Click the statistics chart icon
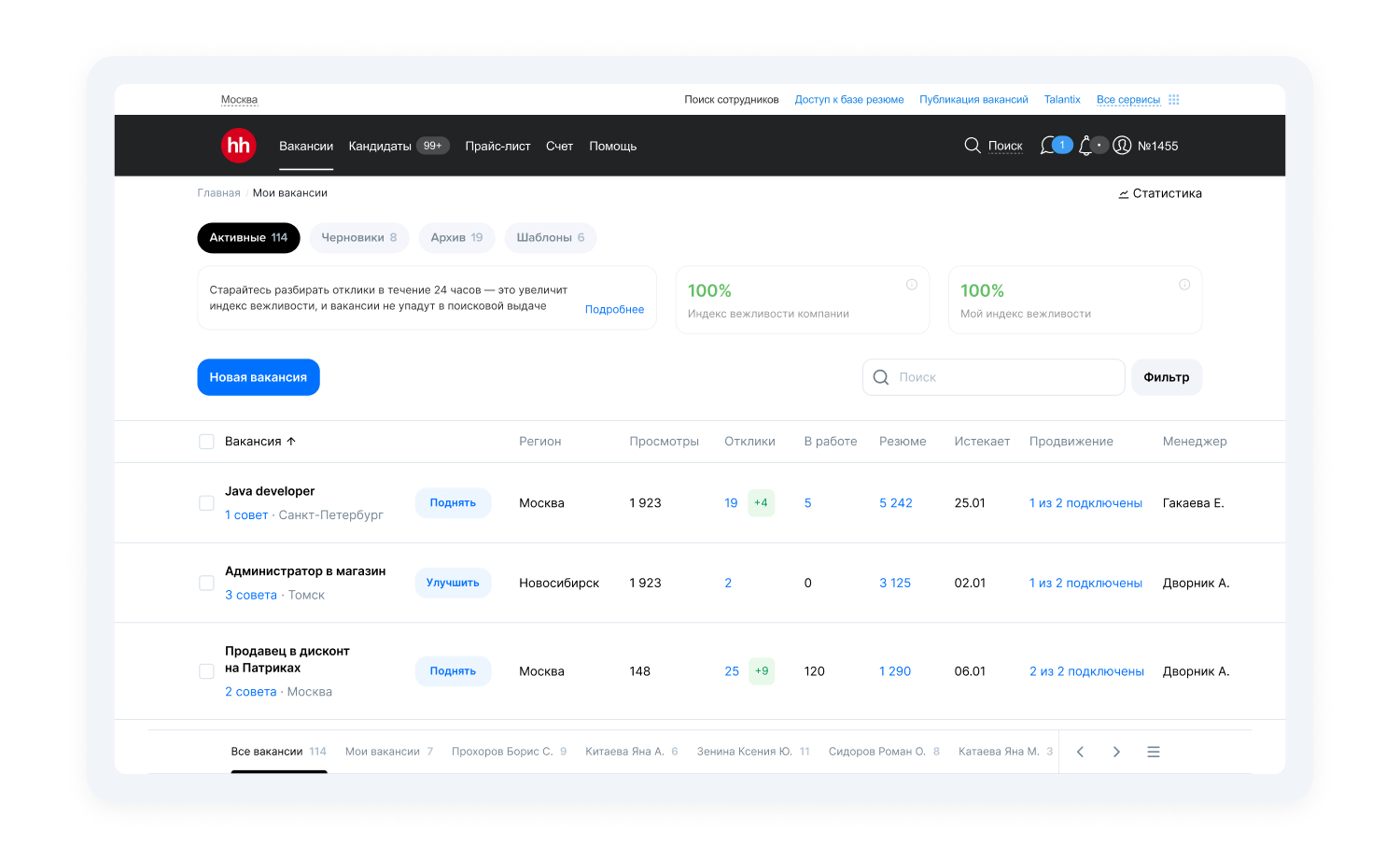This screenshot has width=1400, height=859. tap(1124, 194)
